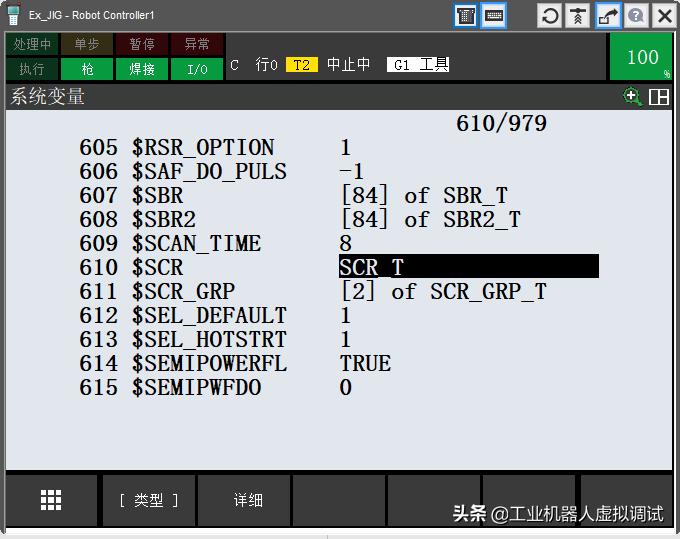This screenshot has width=680, height=539.
Task: Click the 执行 status indicator
Action: tap(32, 69)
